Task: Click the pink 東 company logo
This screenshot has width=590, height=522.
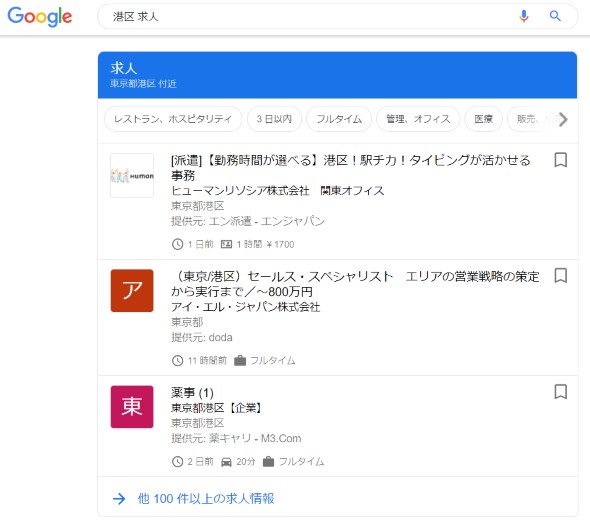Action: 132,407
